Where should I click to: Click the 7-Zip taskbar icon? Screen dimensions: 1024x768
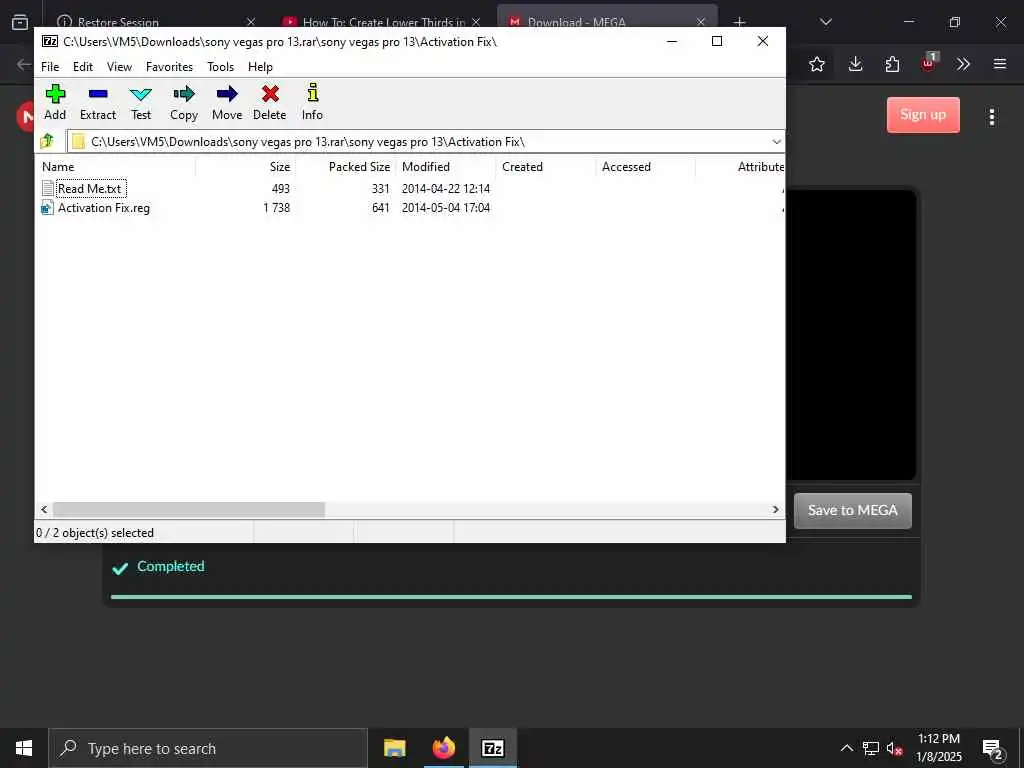[x=493, y=748]
